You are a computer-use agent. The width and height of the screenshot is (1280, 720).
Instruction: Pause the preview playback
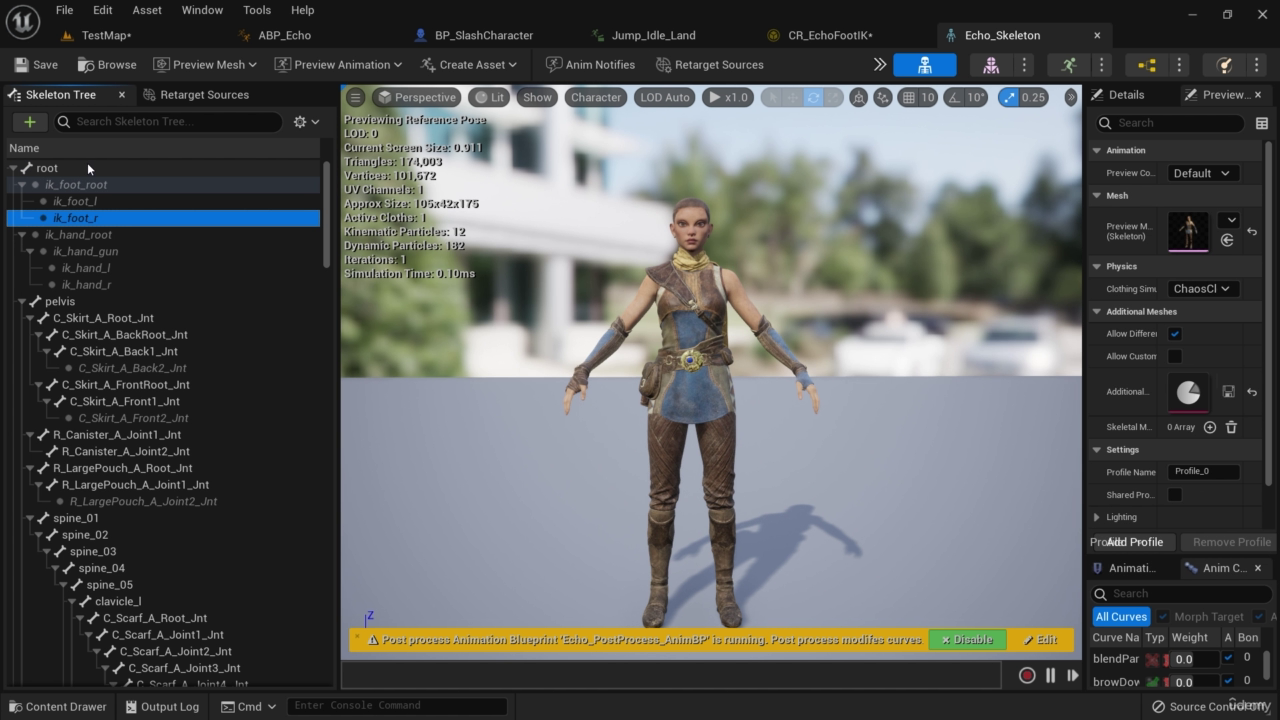1050,676
